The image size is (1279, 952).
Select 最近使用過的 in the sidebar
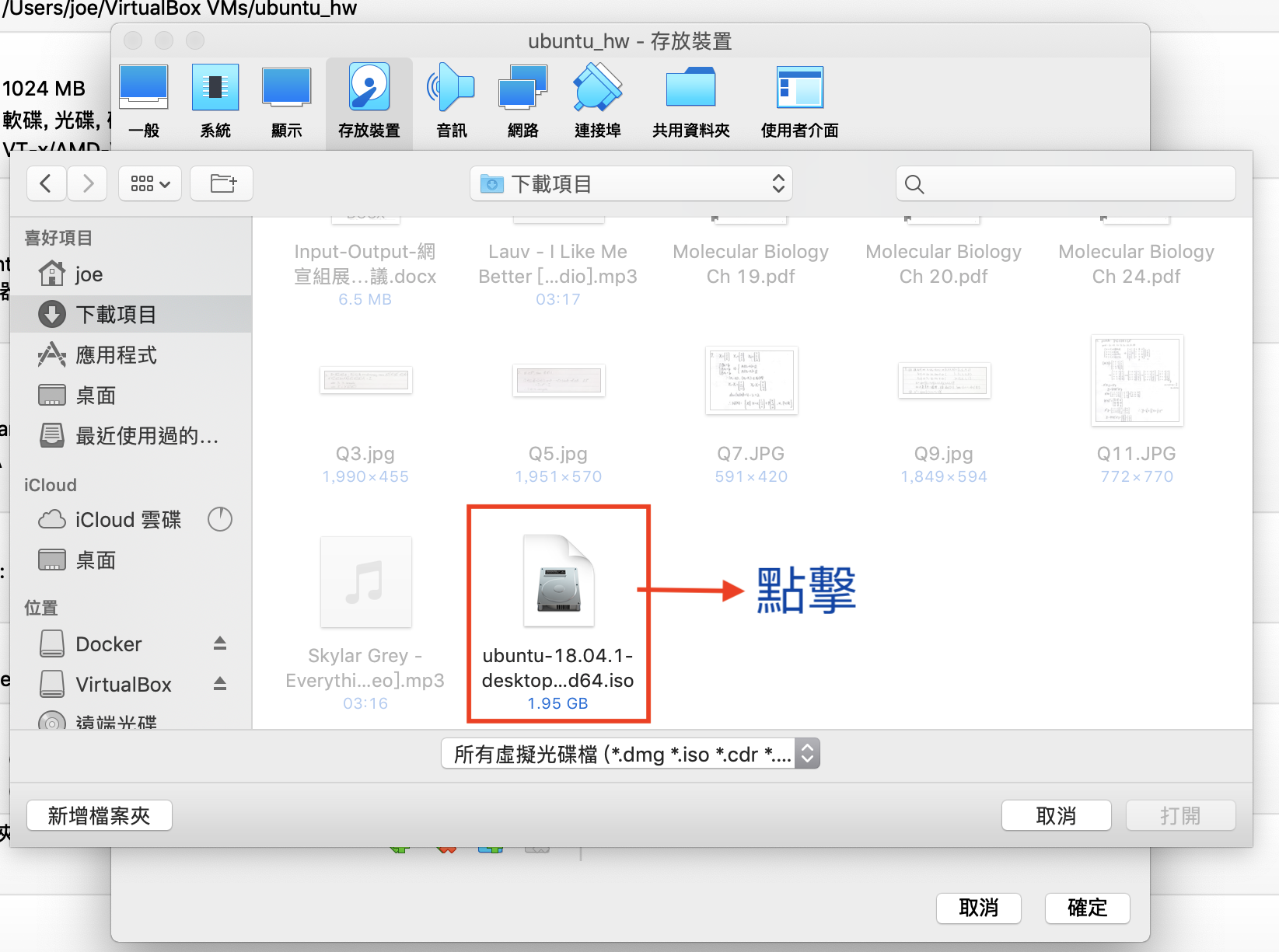[x=131, y=436]
